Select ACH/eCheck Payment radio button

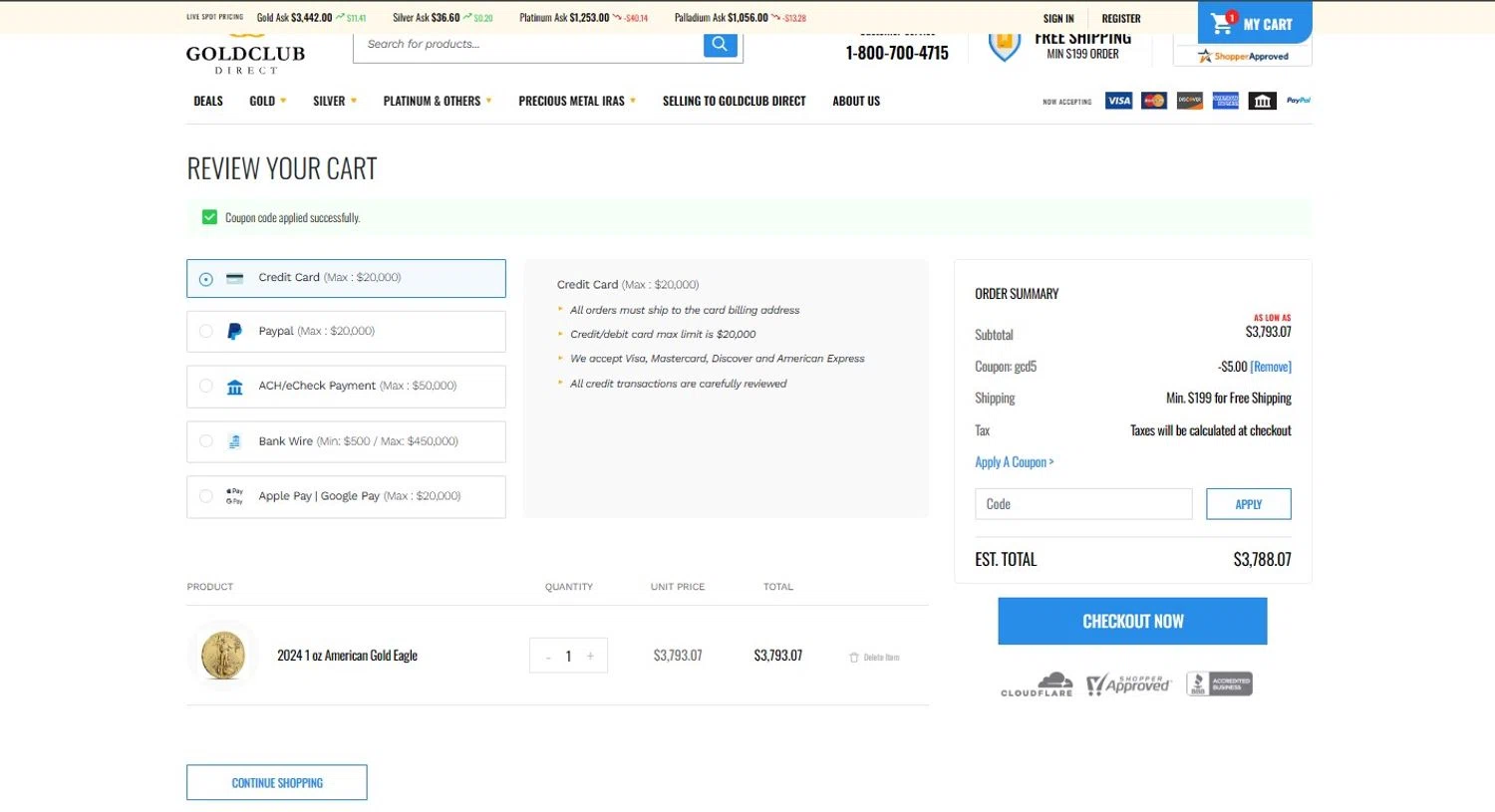point(206,387)
